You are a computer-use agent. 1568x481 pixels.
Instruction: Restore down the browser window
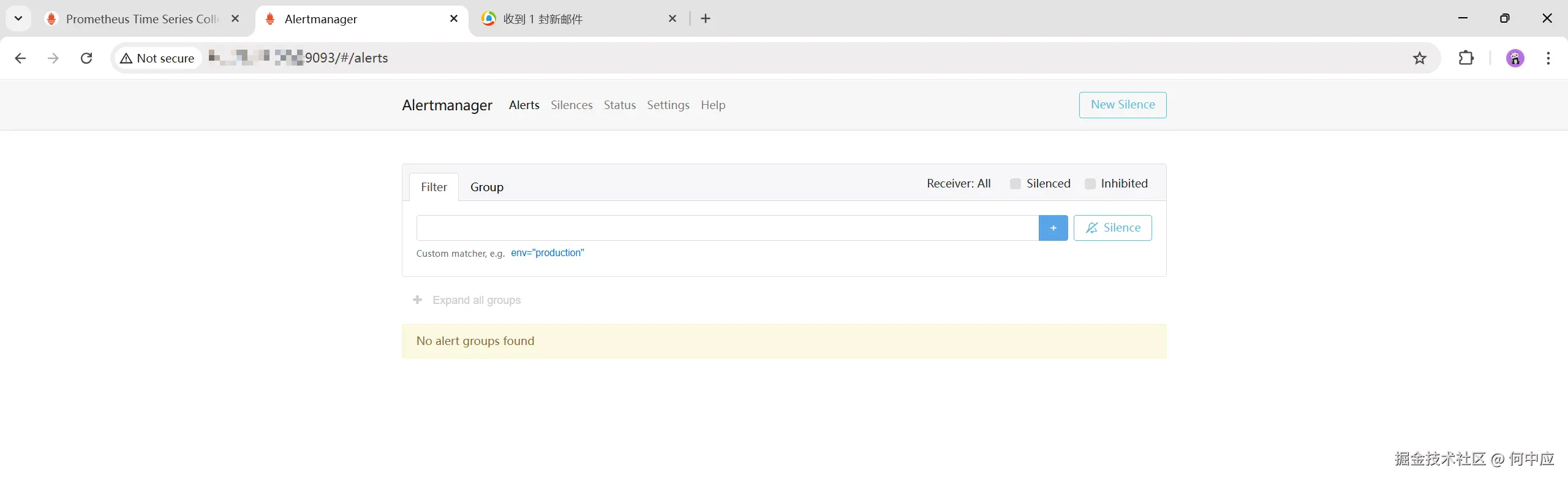(x=1505, y=18)
